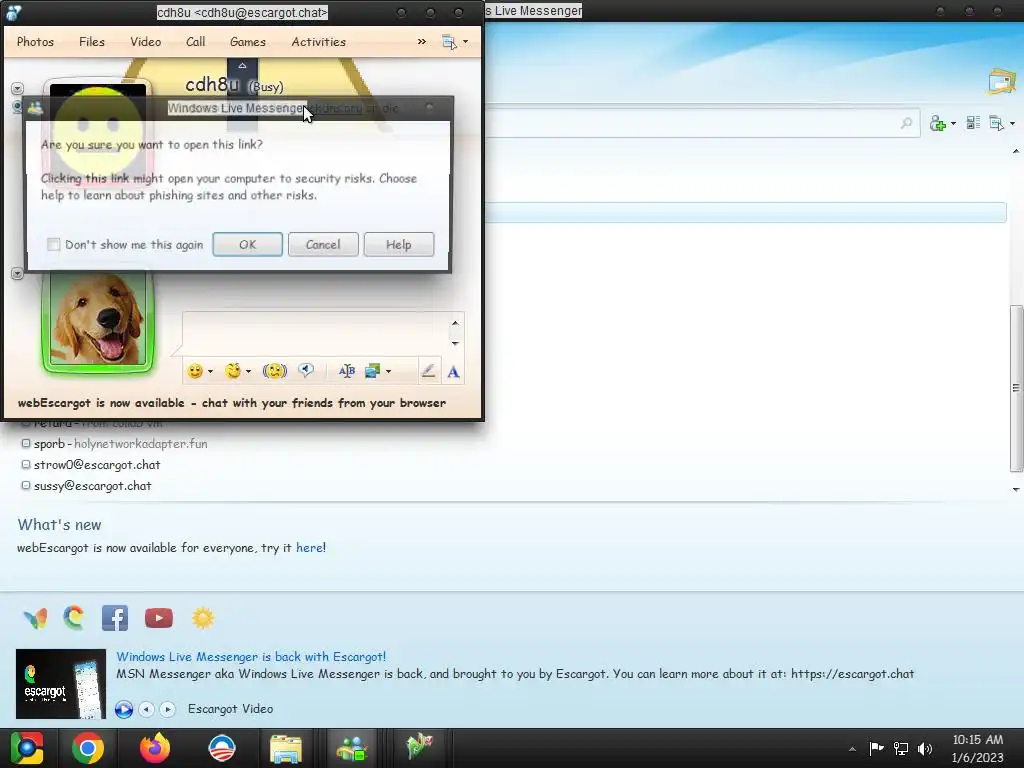Screen dimensions: 1024x768
Task: Open the show menu icon in chat window
Action: click(449, 42)
